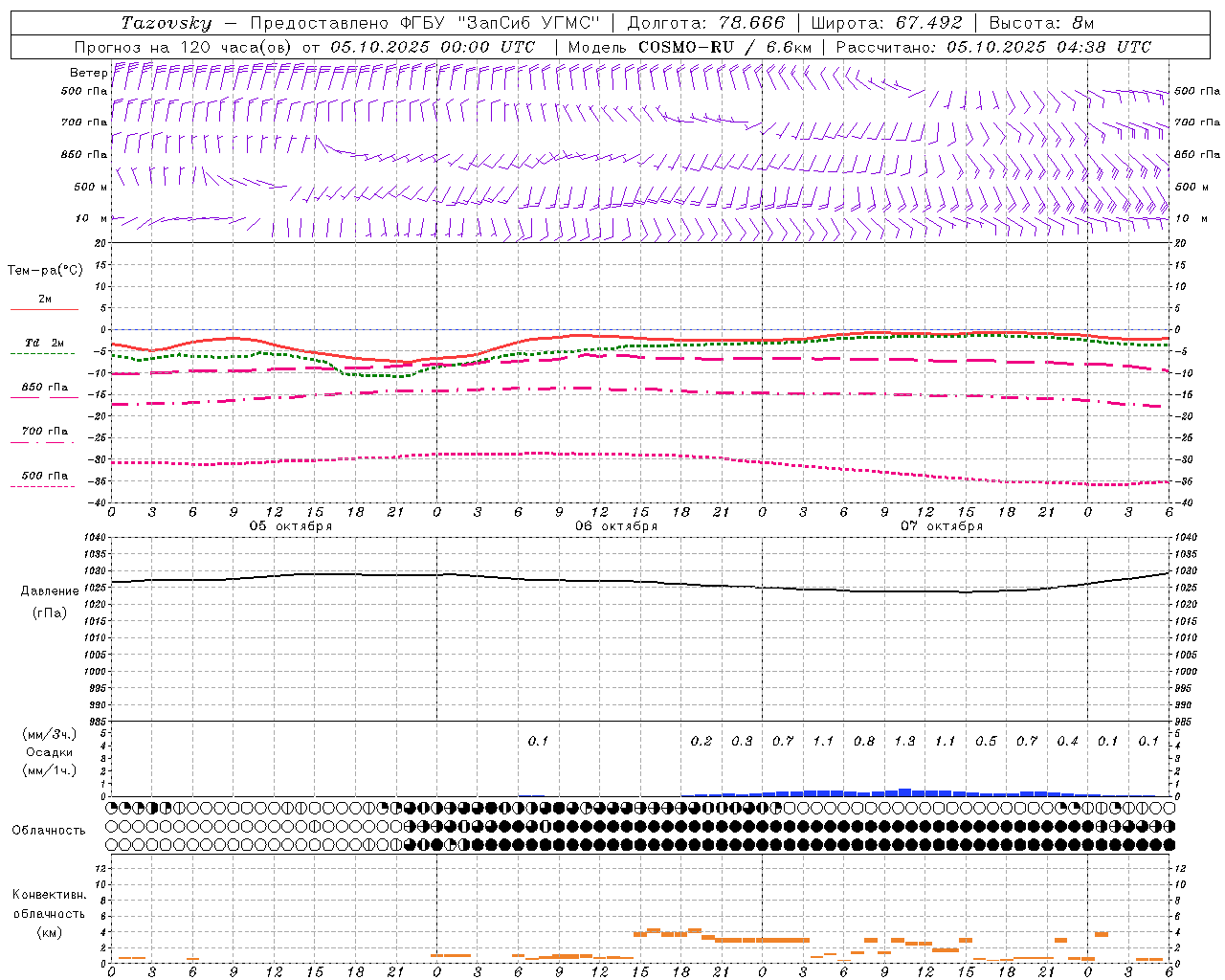This screenshot has width=1225, height=980.
Task: Click the 'Td 2м' dew point legend entry
Action: coord(44,343)
